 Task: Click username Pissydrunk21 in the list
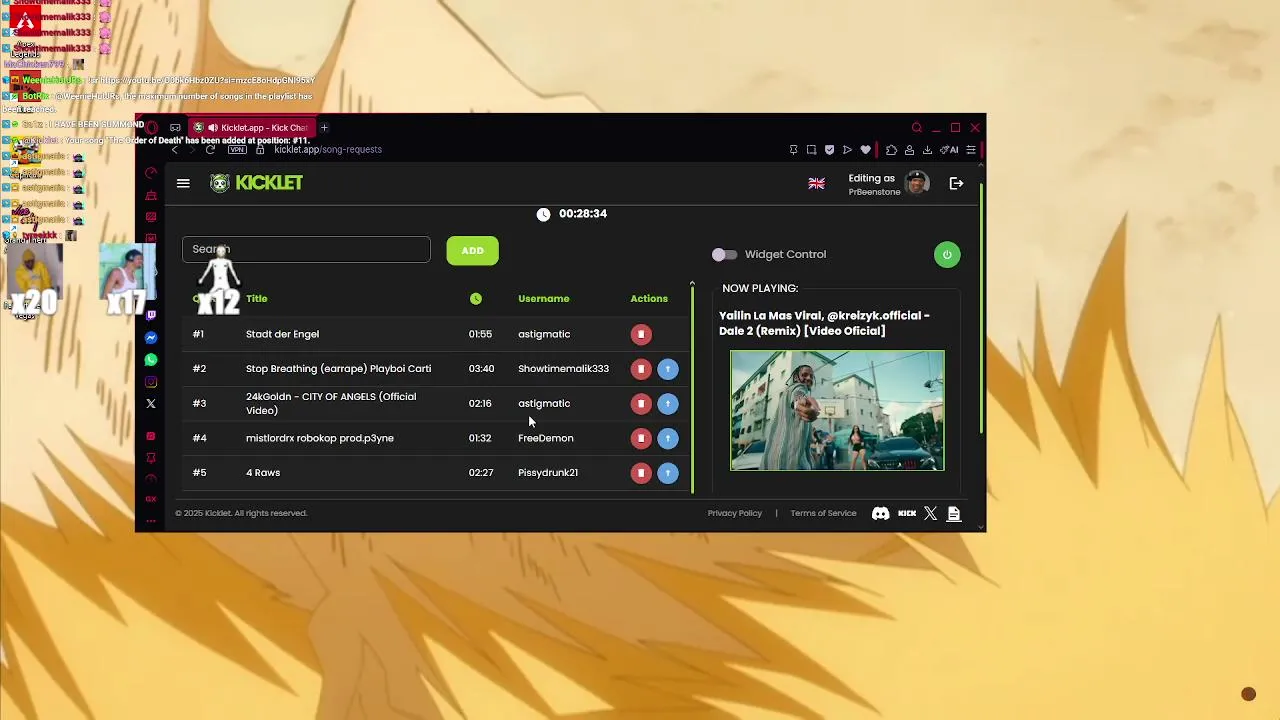click(x=548, y=473)
